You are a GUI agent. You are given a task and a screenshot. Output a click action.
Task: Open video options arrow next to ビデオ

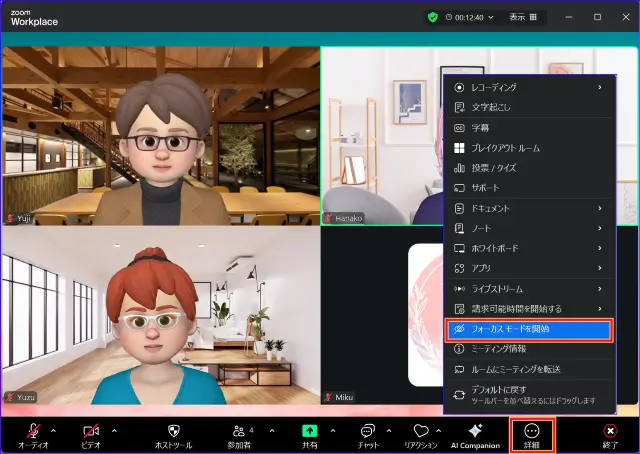114,431
